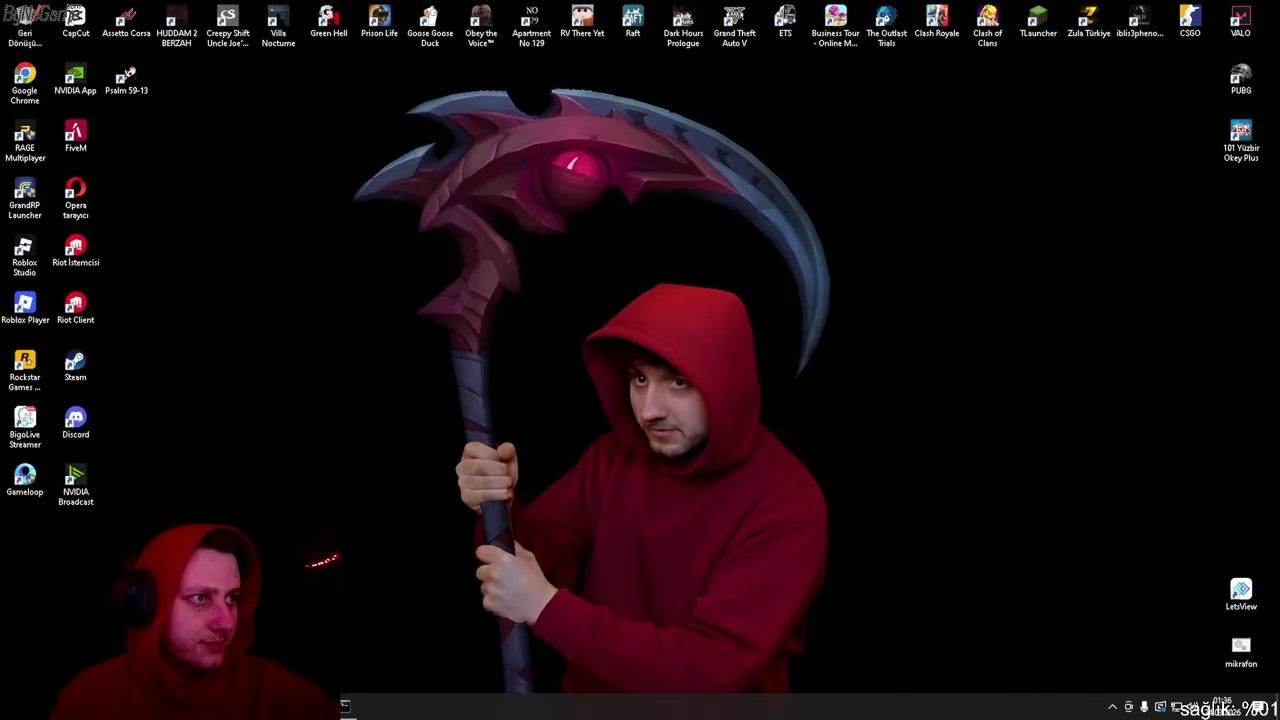Image resolution: width=1280 pixels, height=720 pixels.
Task: Open the Roblox Player icon
Action: [25, 309]
